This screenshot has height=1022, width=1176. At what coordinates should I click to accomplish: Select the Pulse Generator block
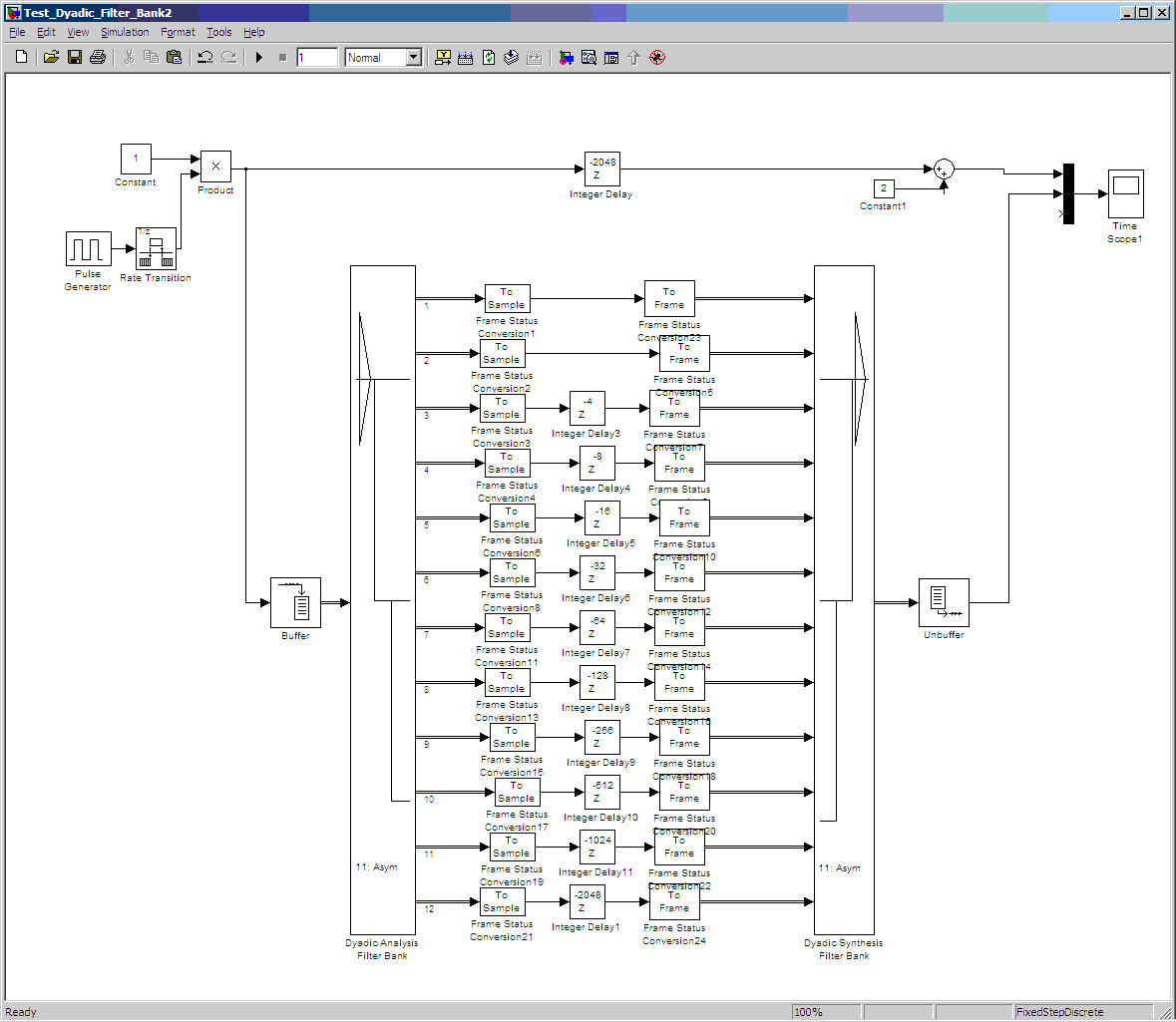click(88, 249)
